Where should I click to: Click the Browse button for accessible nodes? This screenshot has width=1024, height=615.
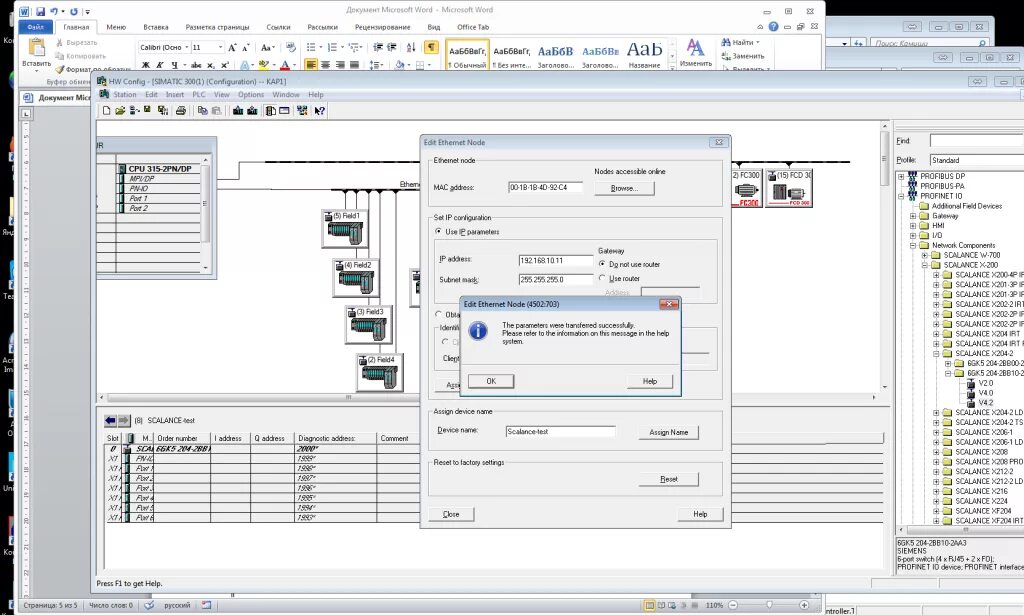tap(624, 188)
